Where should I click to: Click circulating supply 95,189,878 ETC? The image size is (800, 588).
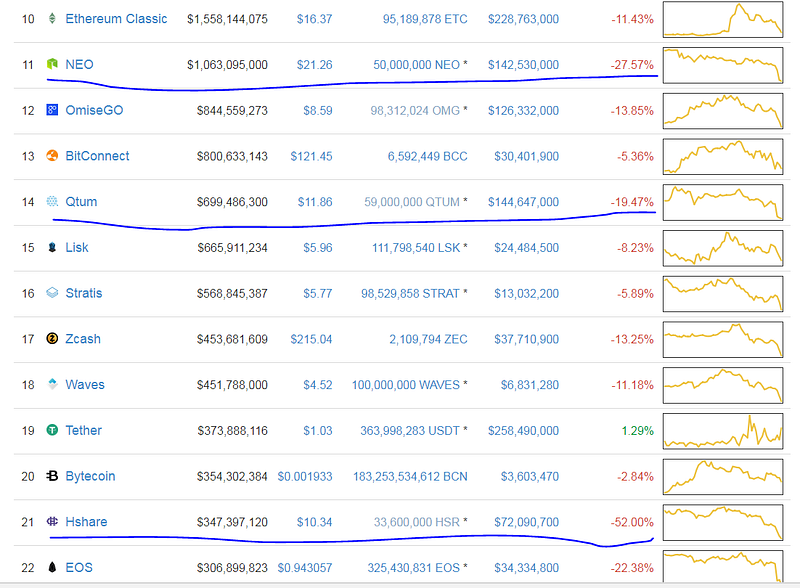coord(425,19)
